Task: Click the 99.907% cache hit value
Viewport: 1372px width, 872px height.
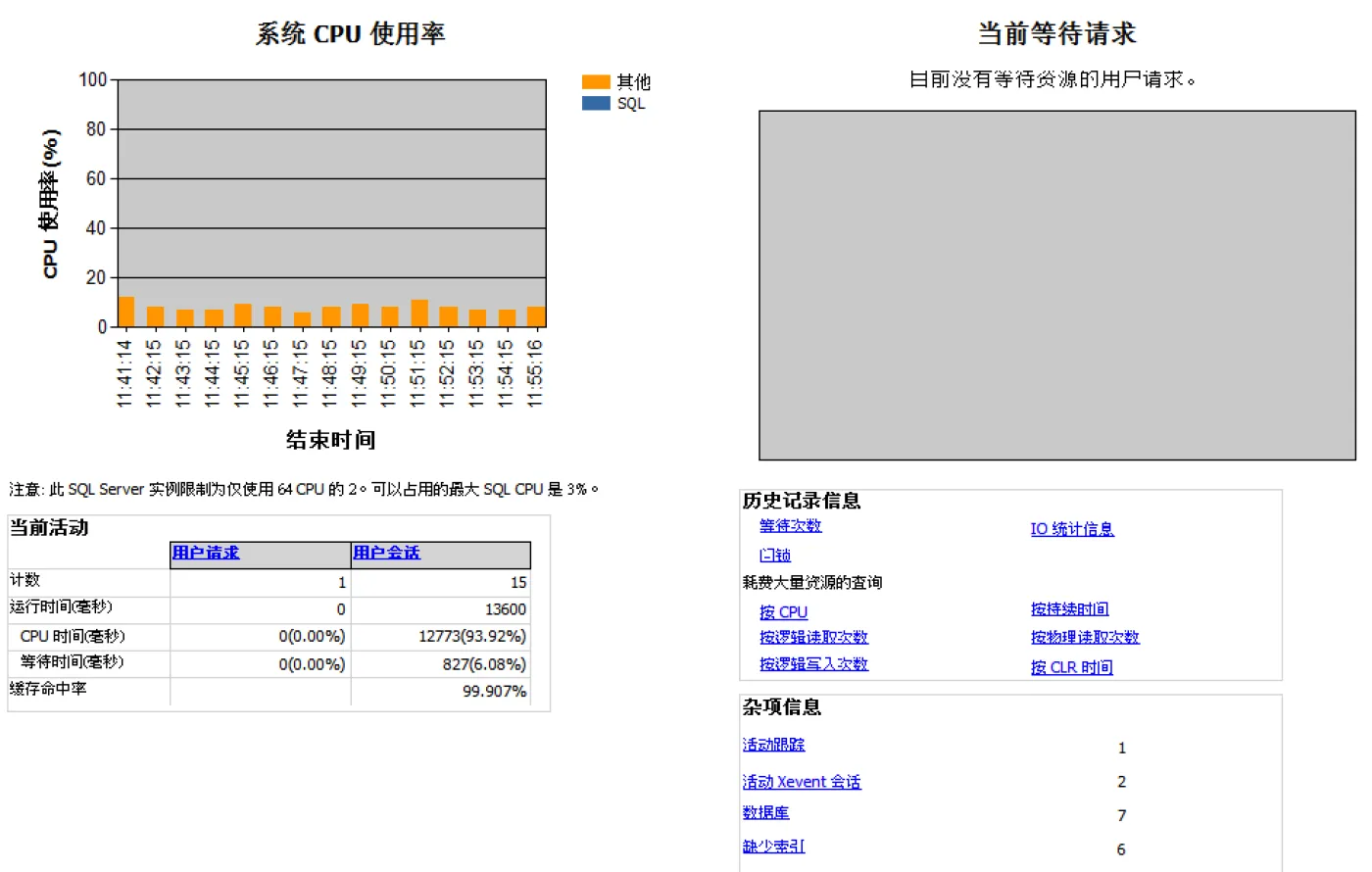Action: (x=495, y=692)
